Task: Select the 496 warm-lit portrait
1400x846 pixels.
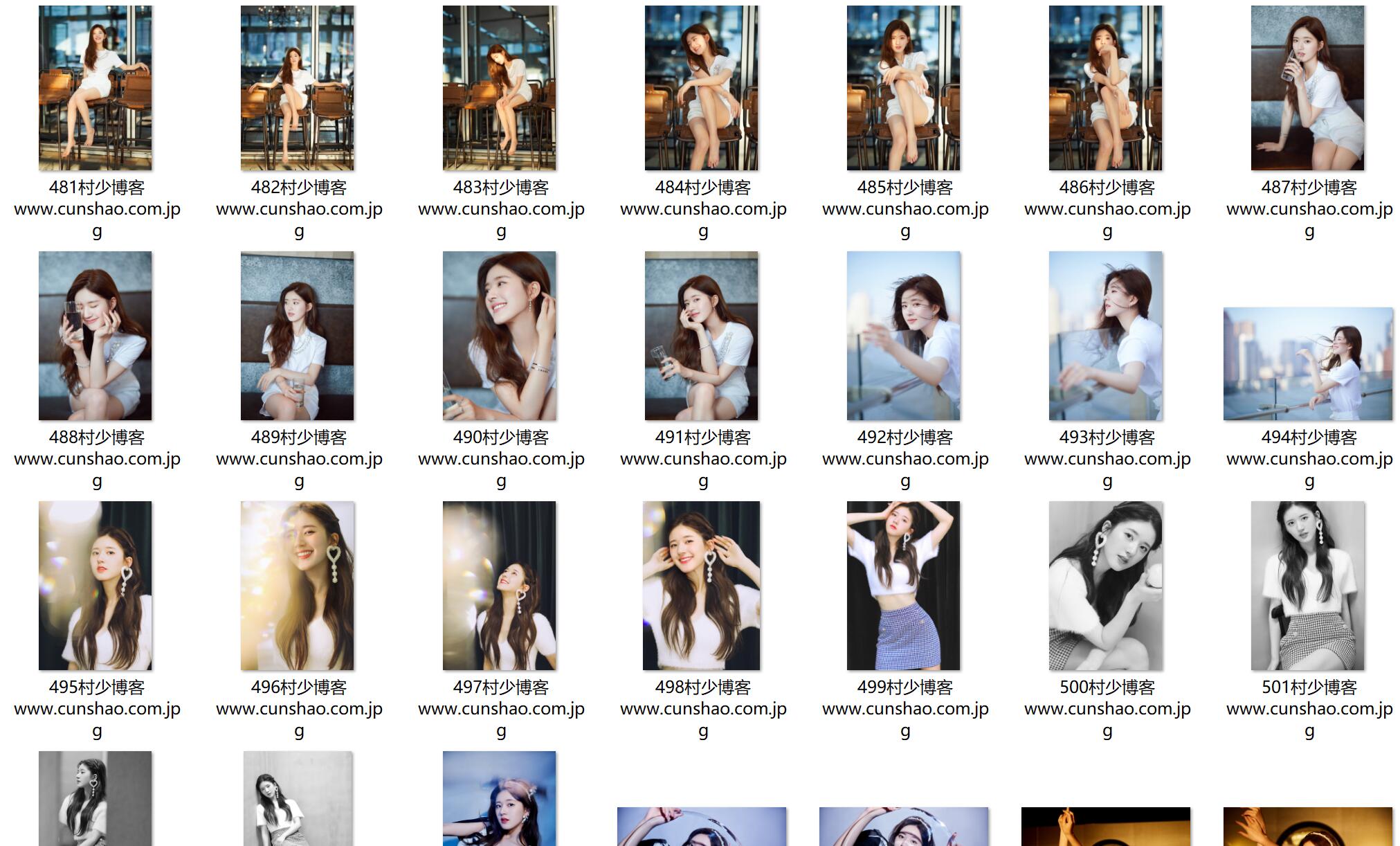Action: 298,586
